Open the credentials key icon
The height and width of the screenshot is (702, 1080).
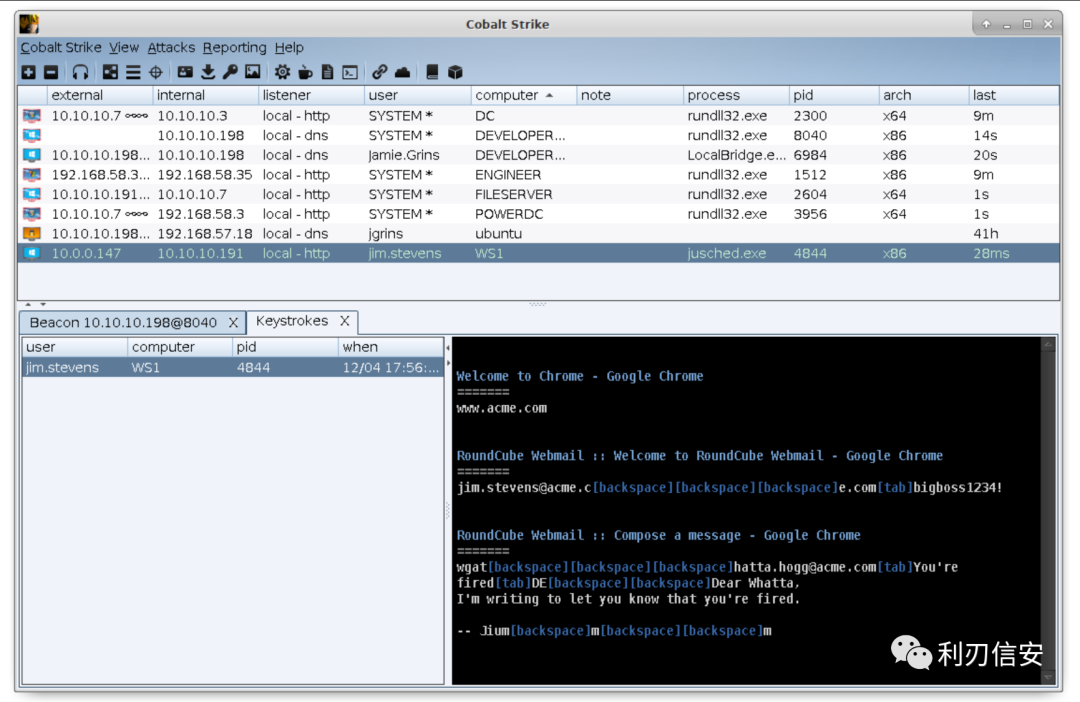point(230,72)
